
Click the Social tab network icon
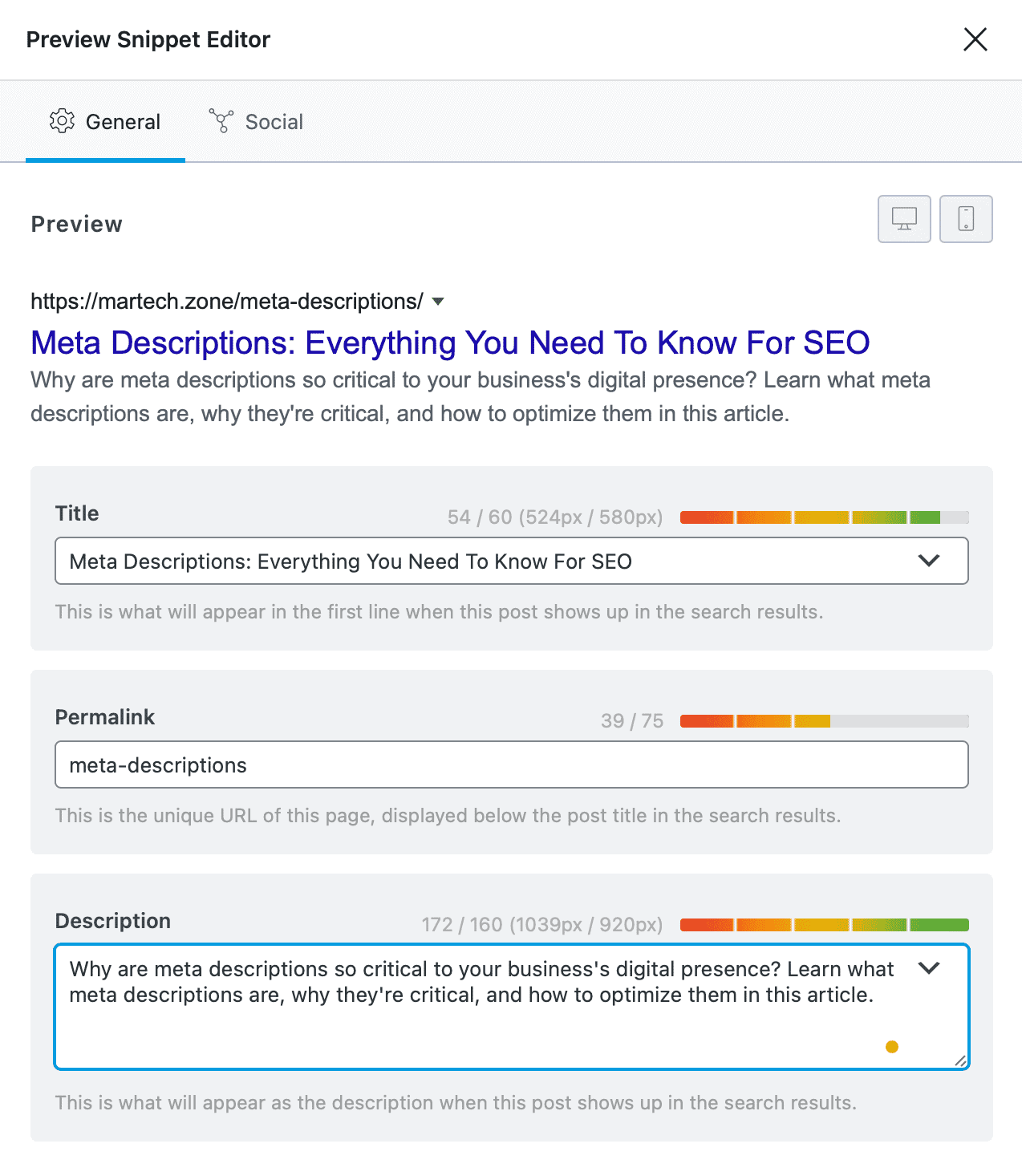tap(221, 121)
